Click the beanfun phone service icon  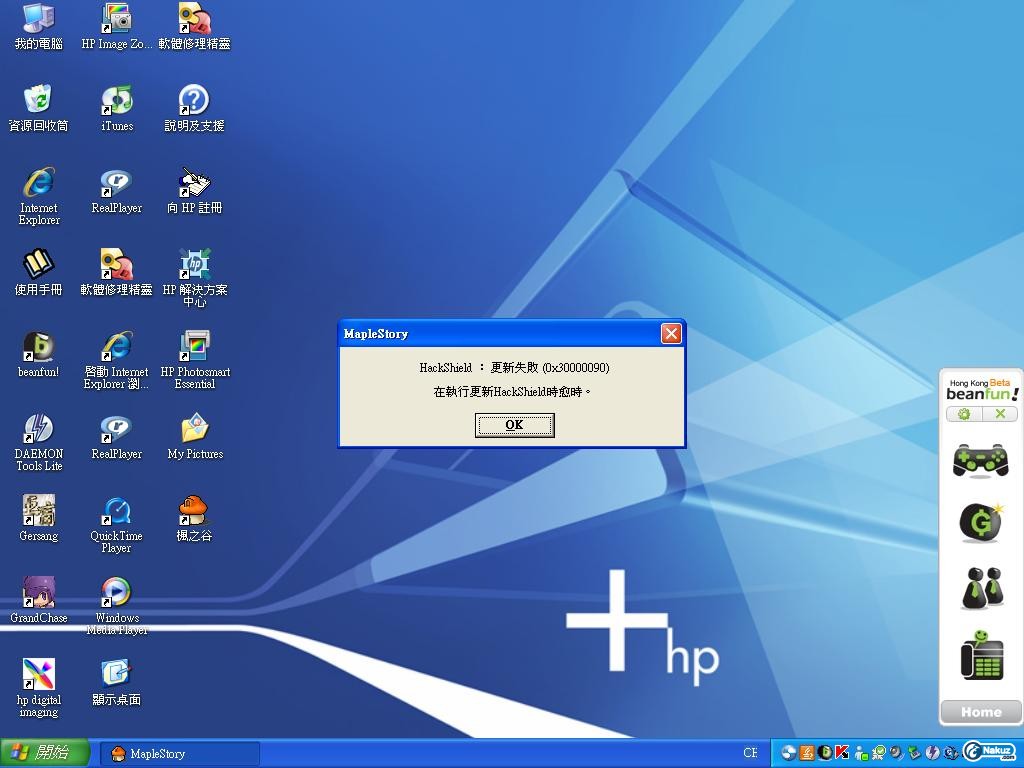point(980,655)
